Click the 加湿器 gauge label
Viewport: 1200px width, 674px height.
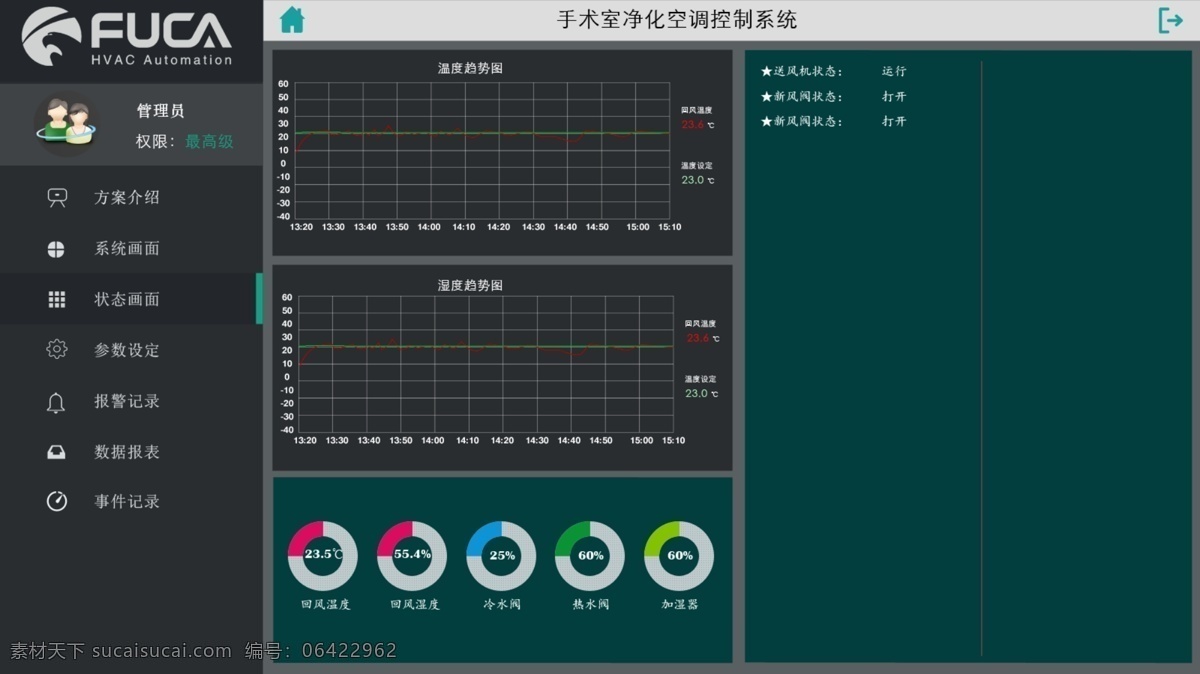[679, 605]
